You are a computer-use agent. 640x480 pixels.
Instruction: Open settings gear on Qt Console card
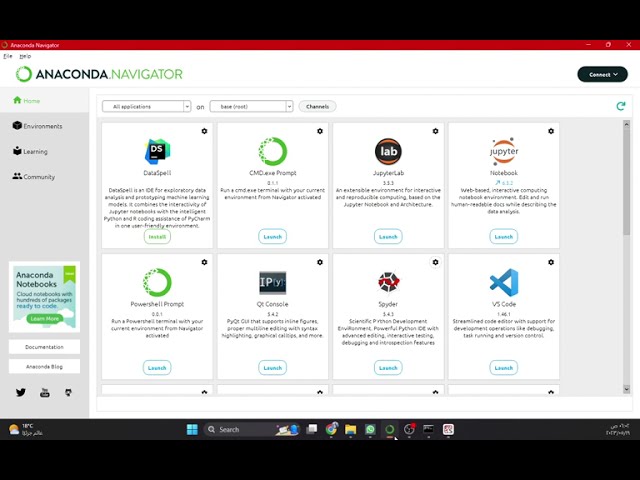pos(320,262)
